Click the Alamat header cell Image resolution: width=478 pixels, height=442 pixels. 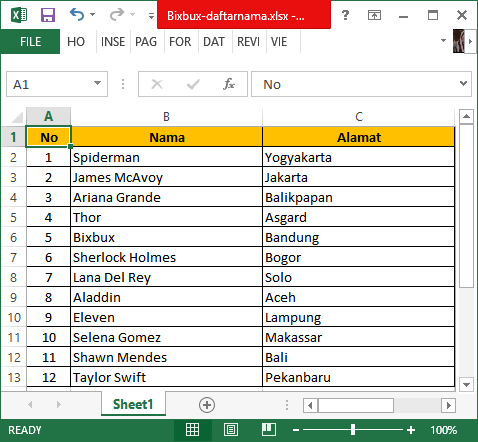click(359, 137)
